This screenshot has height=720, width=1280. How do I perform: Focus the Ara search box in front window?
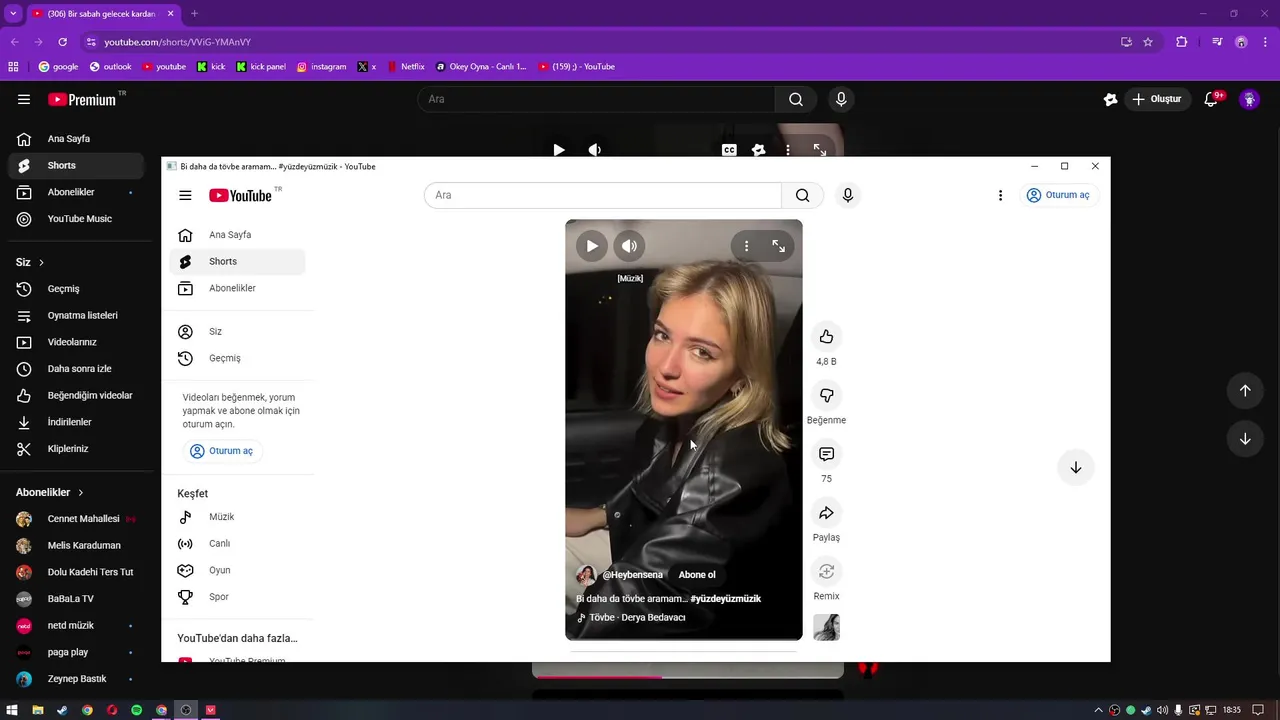[x=602, y=195]
